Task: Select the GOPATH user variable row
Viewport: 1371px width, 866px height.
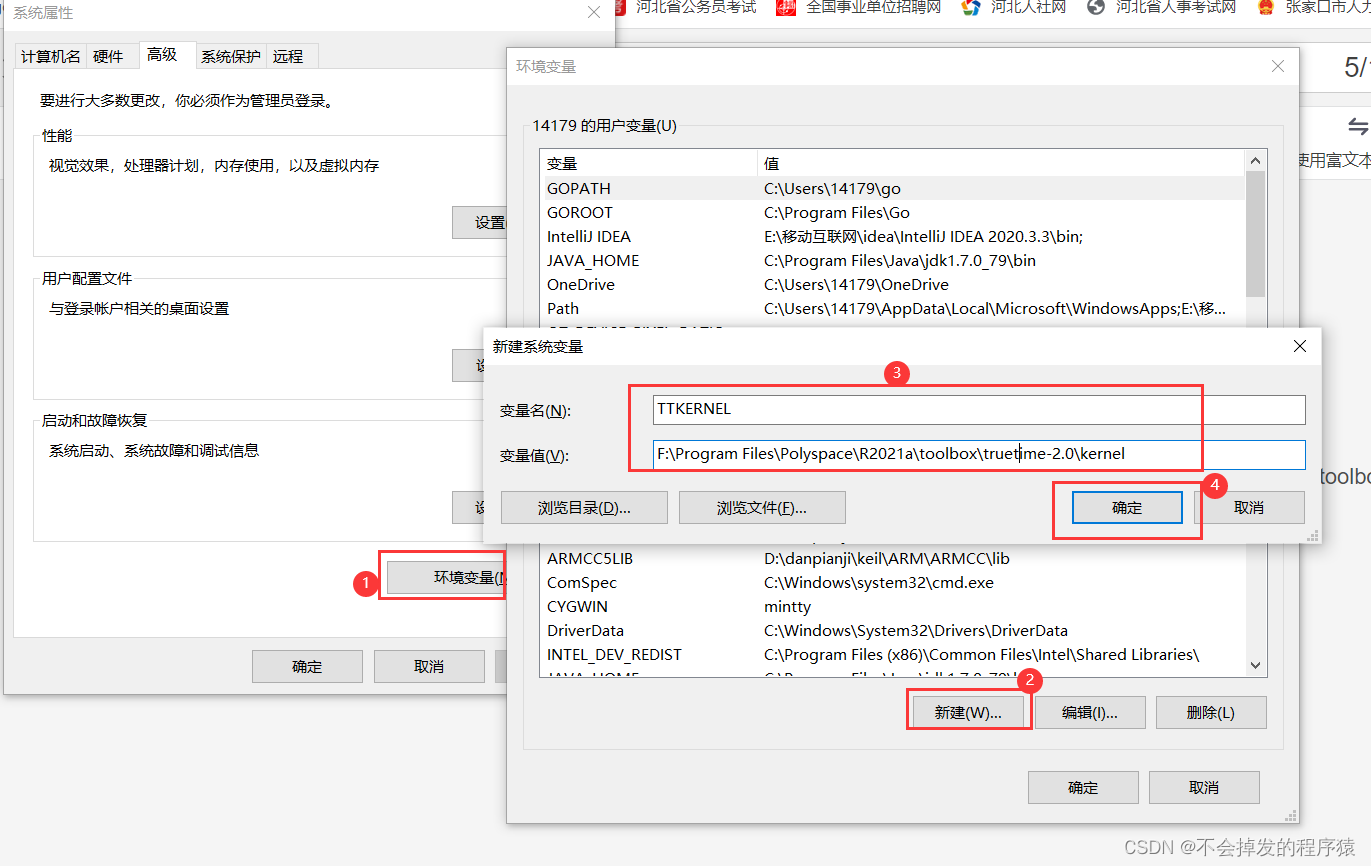Action: (x=580, y=187)
